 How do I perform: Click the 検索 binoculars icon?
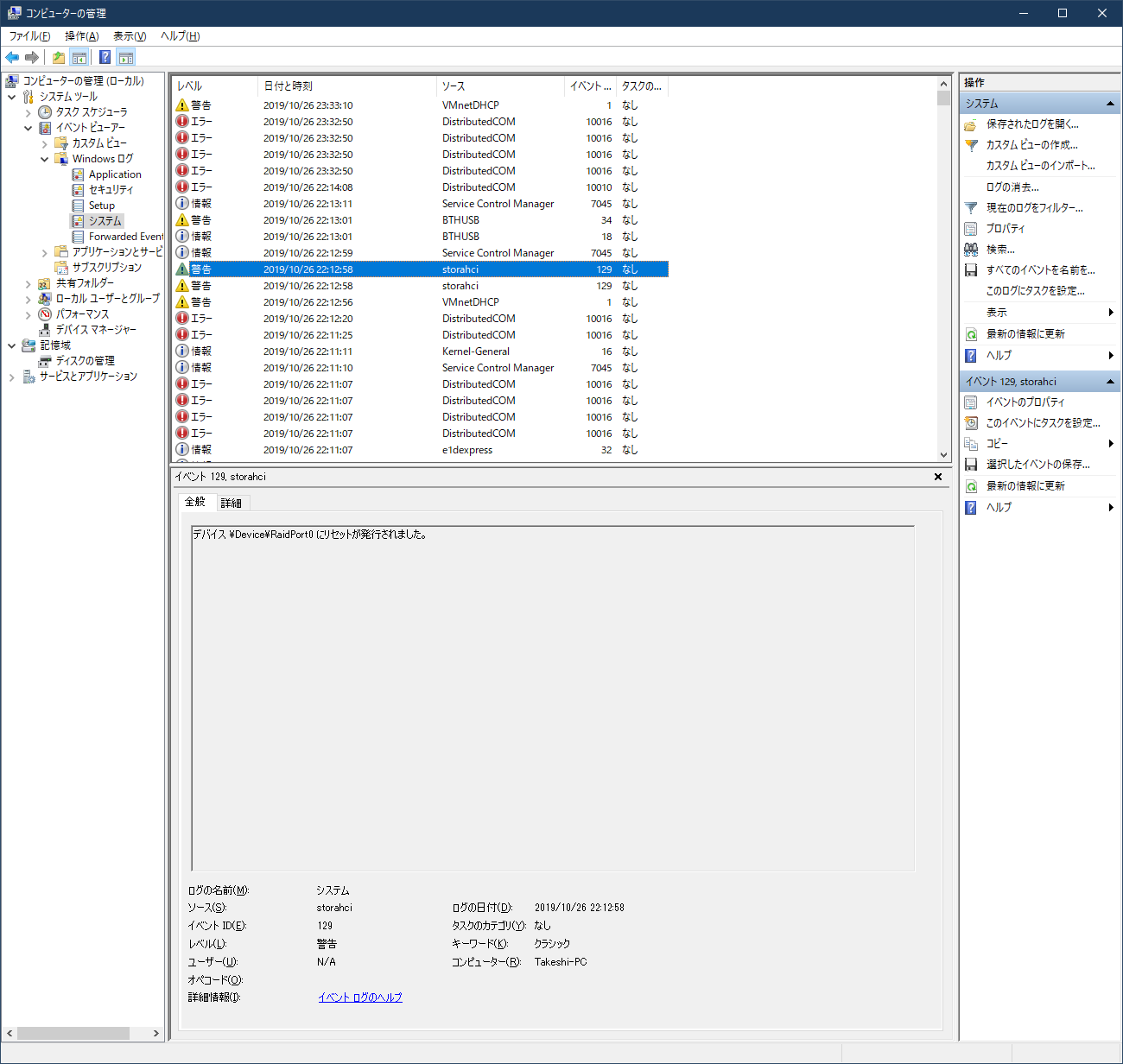pyautogui.click(x=971, y=250)
